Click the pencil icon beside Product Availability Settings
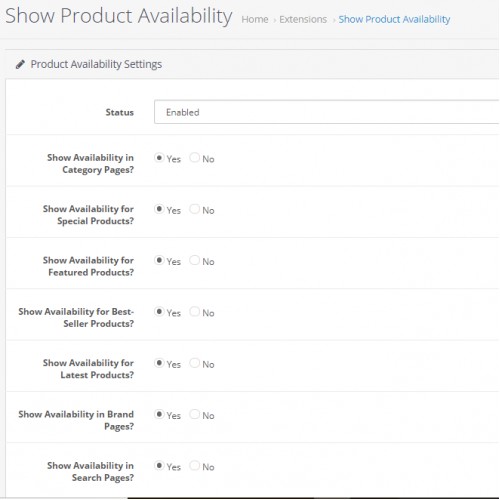Image resolution: width=500 pixels, height=500 pixels. coord(20,64)
